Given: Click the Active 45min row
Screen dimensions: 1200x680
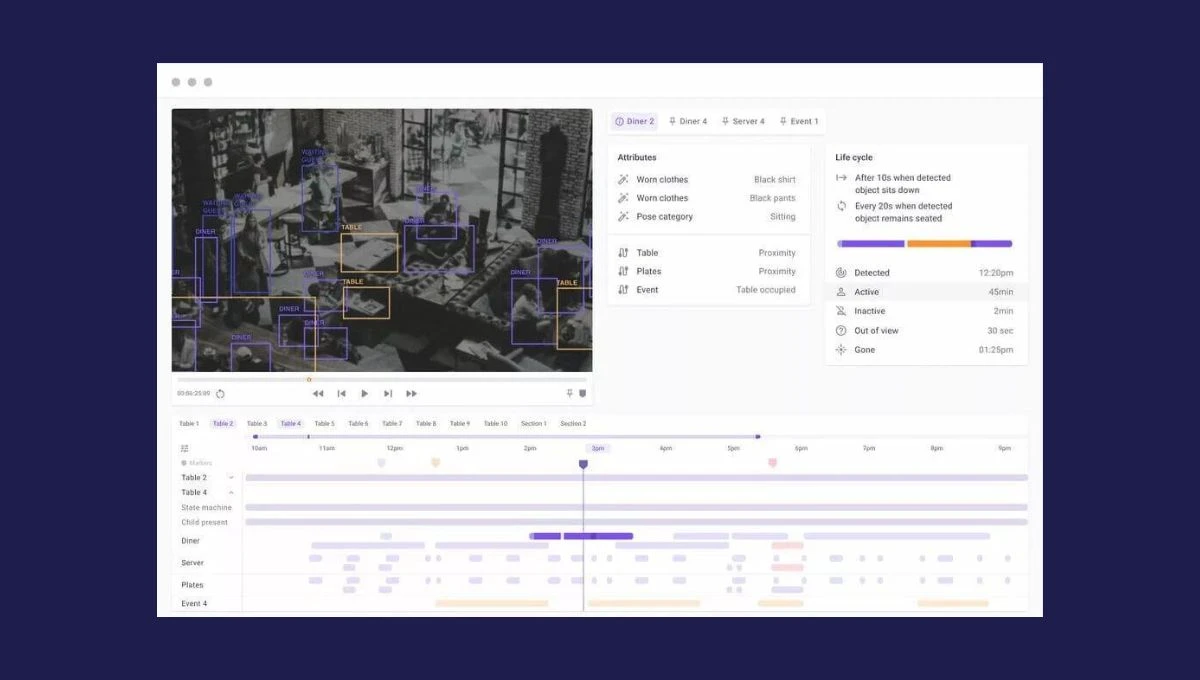Looking at the screenshot, I should tap(926, 292).
